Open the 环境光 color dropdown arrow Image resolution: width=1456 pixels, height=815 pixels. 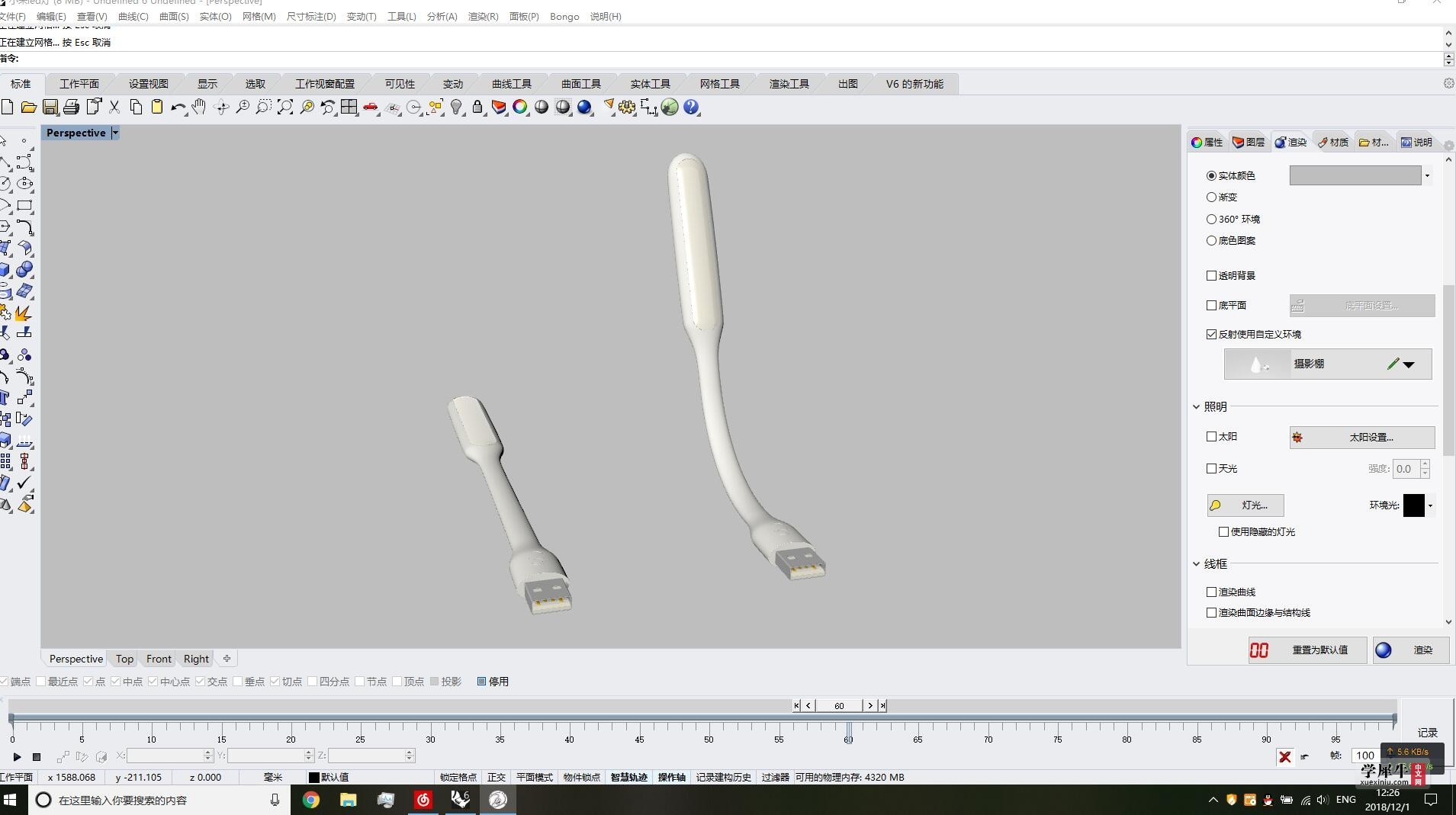click(1430, 505)
